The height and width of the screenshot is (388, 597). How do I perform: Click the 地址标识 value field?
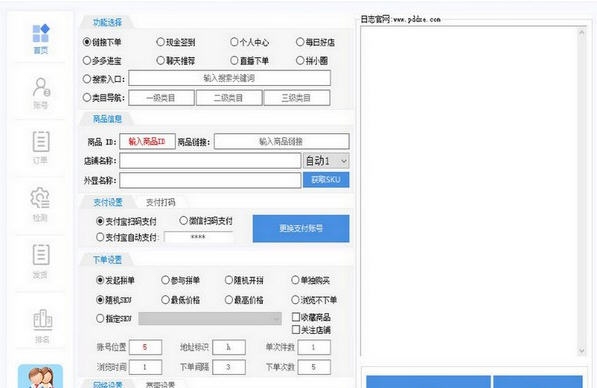coord(229,347)
